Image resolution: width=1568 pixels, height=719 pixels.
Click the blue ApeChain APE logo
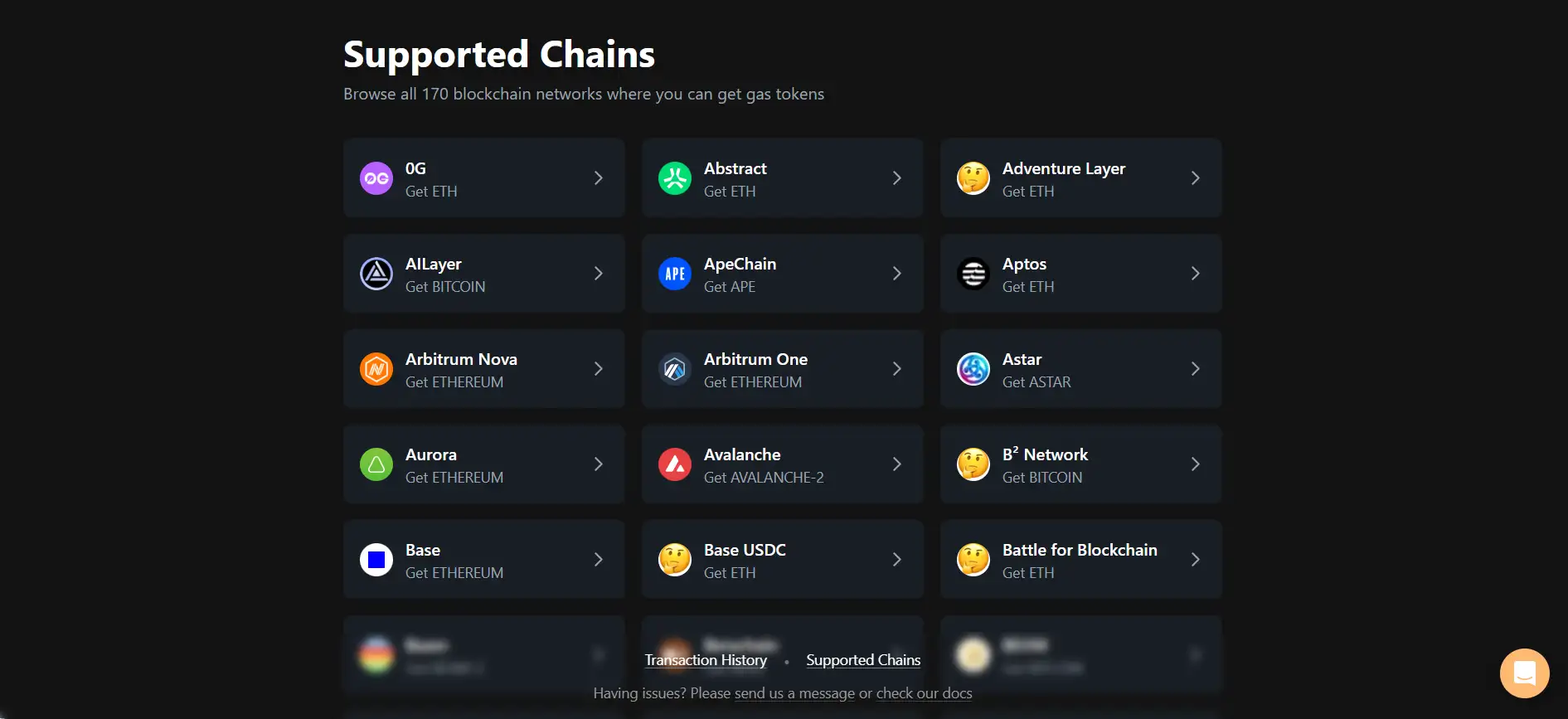(x=675, y=274)
